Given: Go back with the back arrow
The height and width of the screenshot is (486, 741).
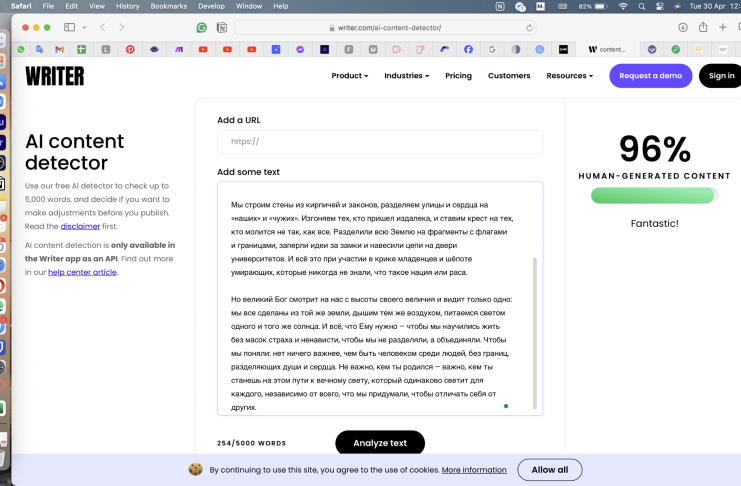Looking at the screenshot, I should tap(103, 27).
